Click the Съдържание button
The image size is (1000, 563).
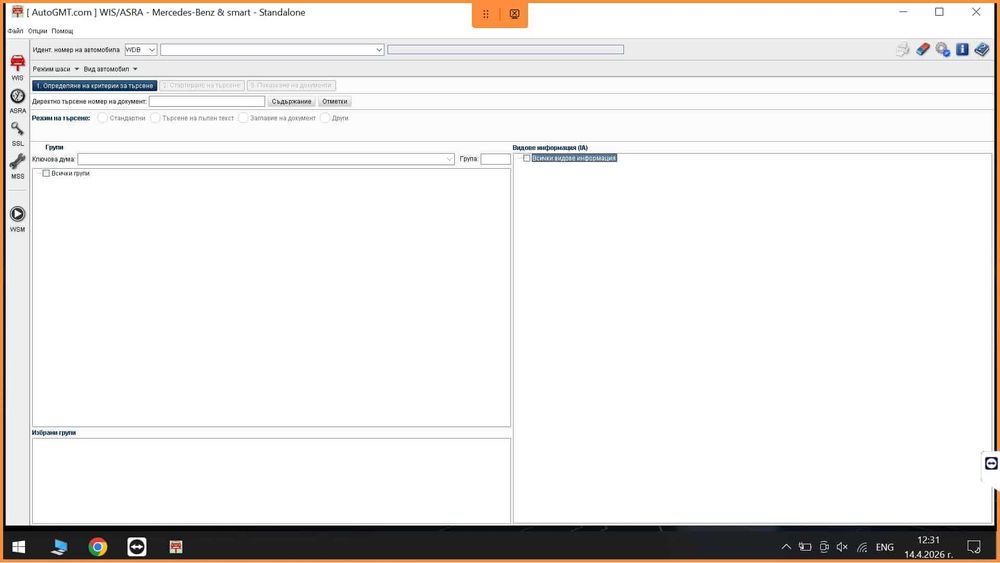point(291,101)
